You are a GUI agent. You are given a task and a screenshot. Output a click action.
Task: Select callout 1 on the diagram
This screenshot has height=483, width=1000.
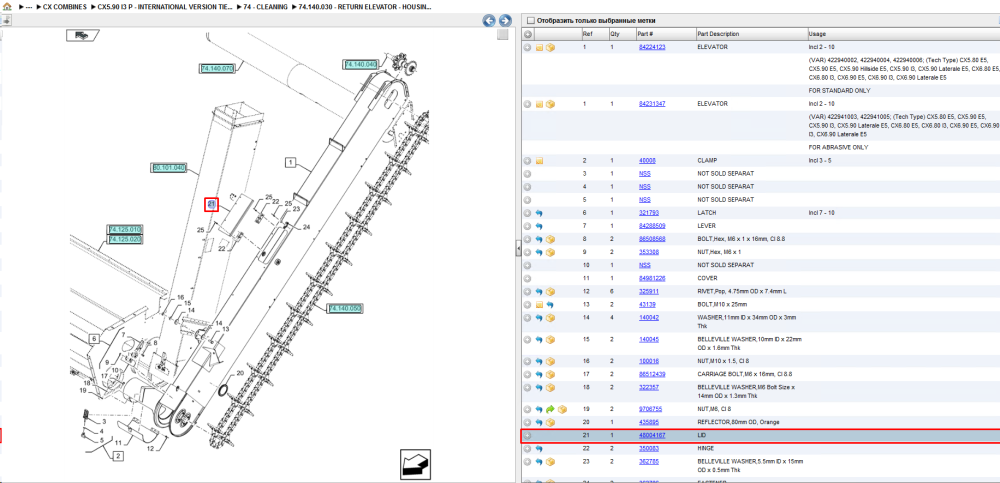290,163
